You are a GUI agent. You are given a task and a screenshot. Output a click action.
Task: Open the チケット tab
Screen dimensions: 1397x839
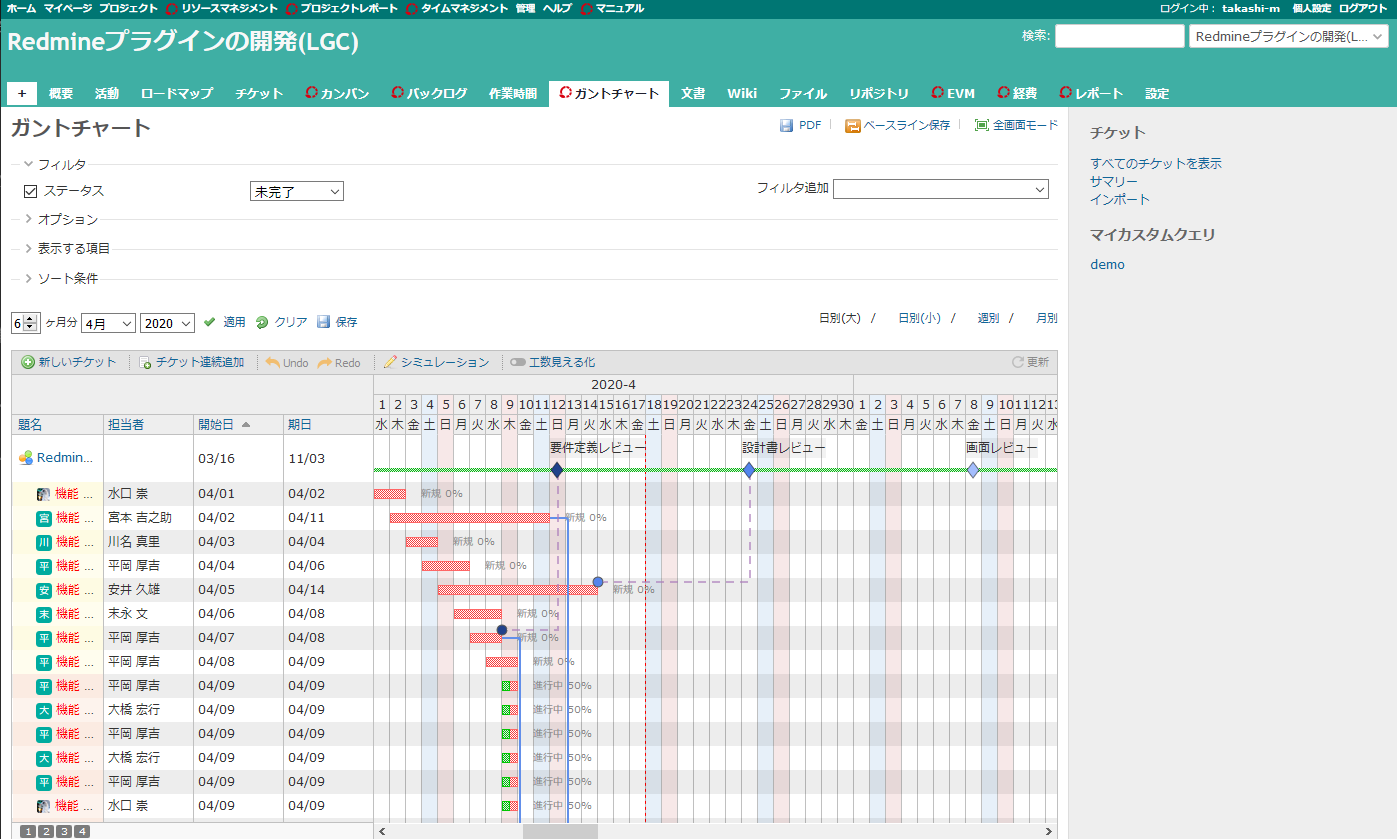click(259, 93)
